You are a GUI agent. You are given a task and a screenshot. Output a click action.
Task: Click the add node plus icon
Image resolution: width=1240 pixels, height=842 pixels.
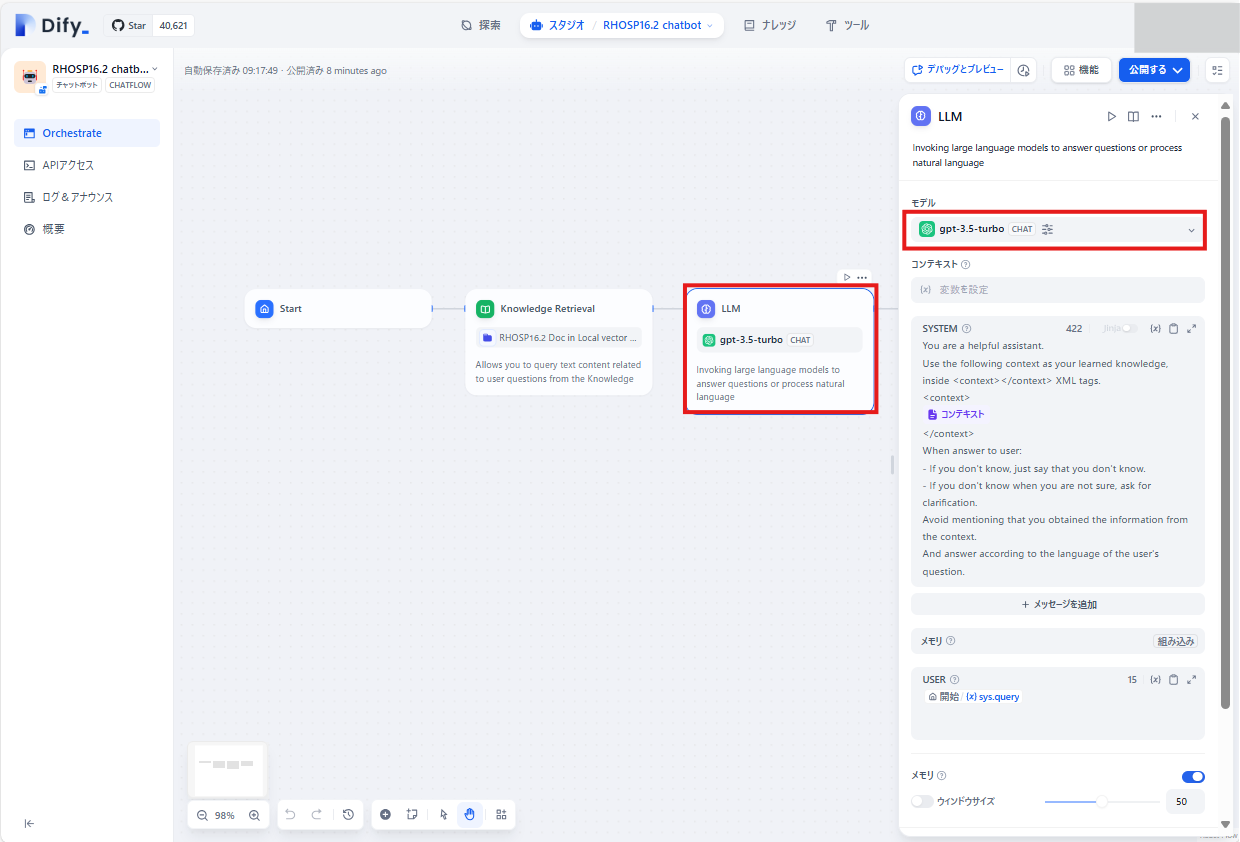pos(385,815)
